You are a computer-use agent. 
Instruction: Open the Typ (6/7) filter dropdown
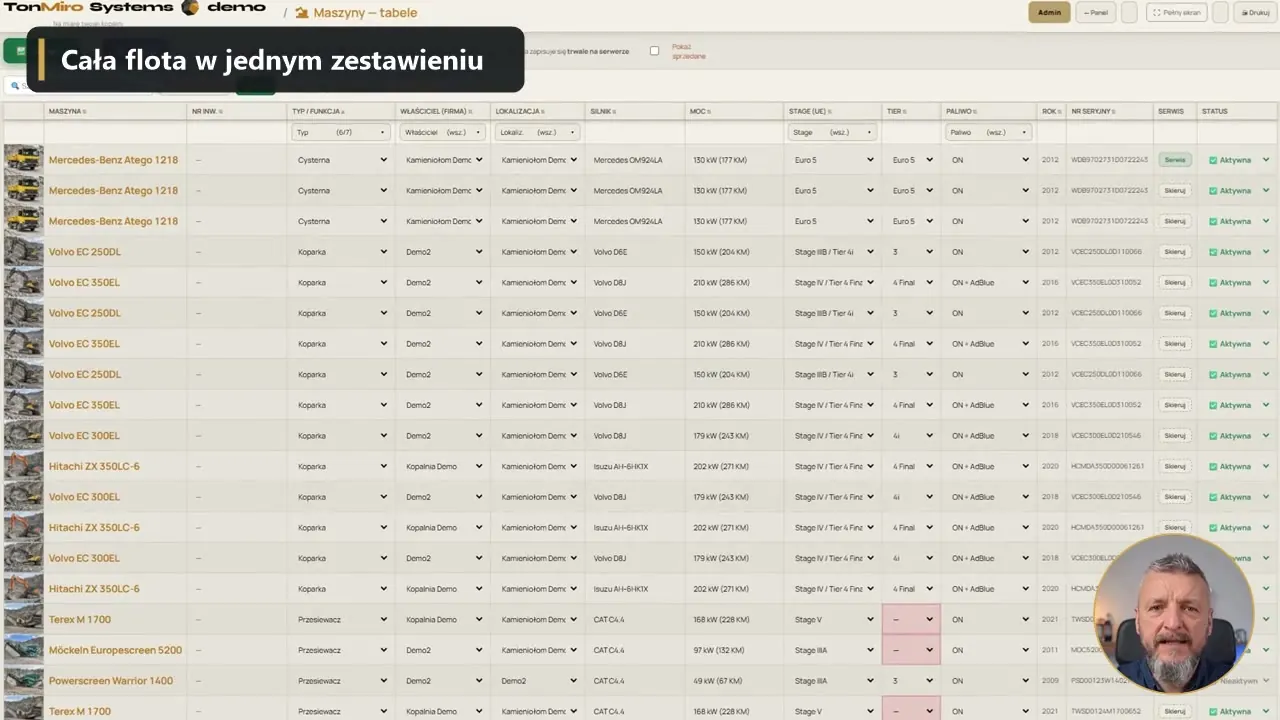click(341, 132)
